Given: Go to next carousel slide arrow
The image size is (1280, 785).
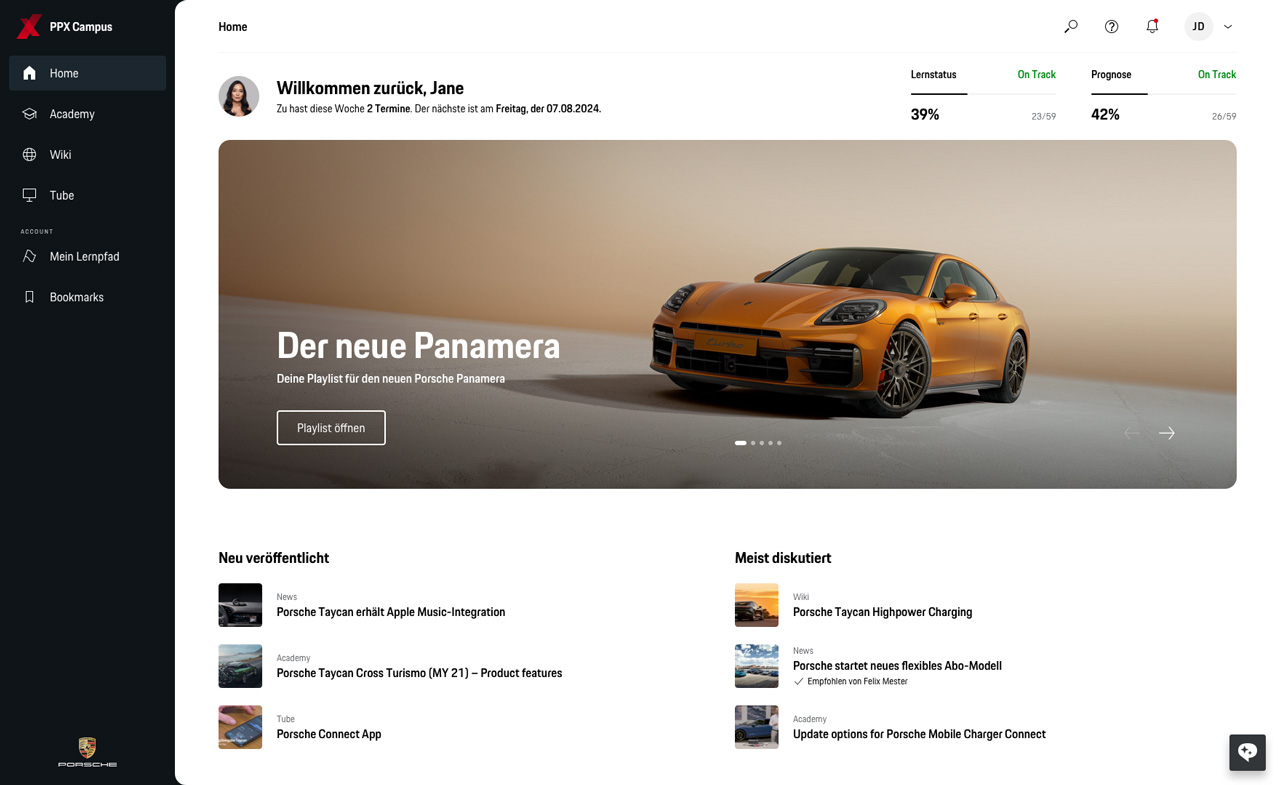Looking at the screenshot, I should (x=1167, y=433).
